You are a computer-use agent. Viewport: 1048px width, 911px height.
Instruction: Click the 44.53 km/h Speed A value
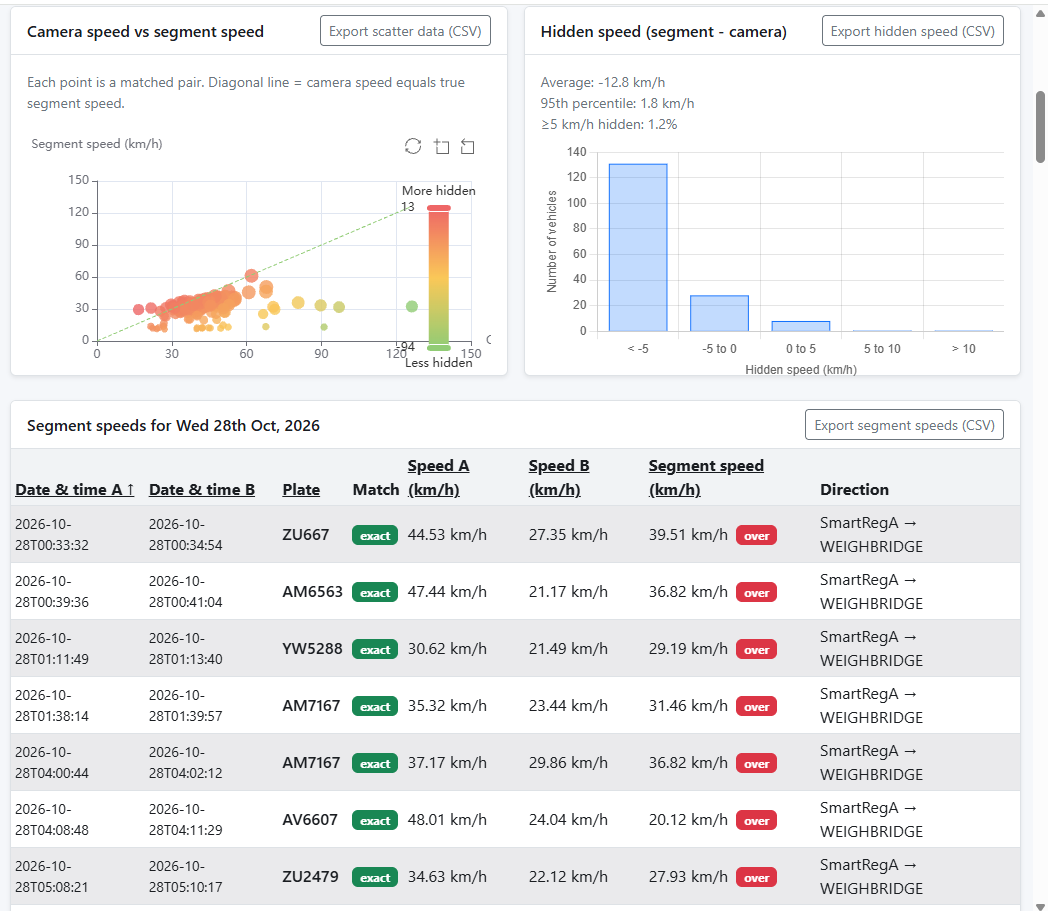click(447, 535)
